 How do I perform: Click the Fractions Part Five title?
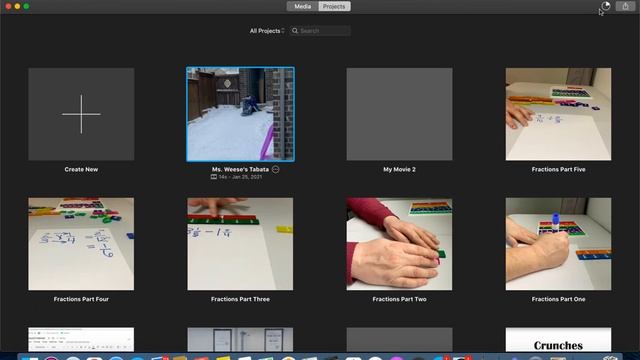(x=558, y=169)
